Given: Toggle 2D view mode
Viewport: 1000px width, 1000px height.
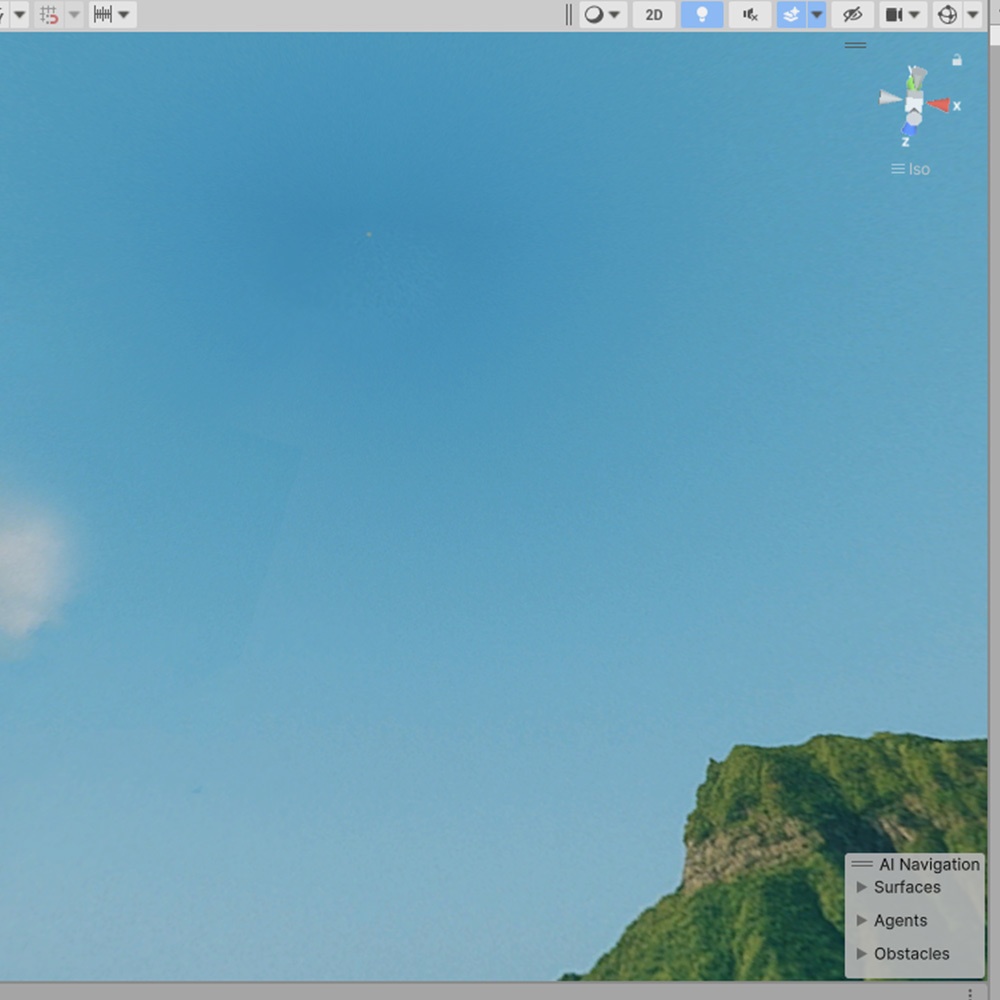Looking at the screenshot, I should [653, 14].
